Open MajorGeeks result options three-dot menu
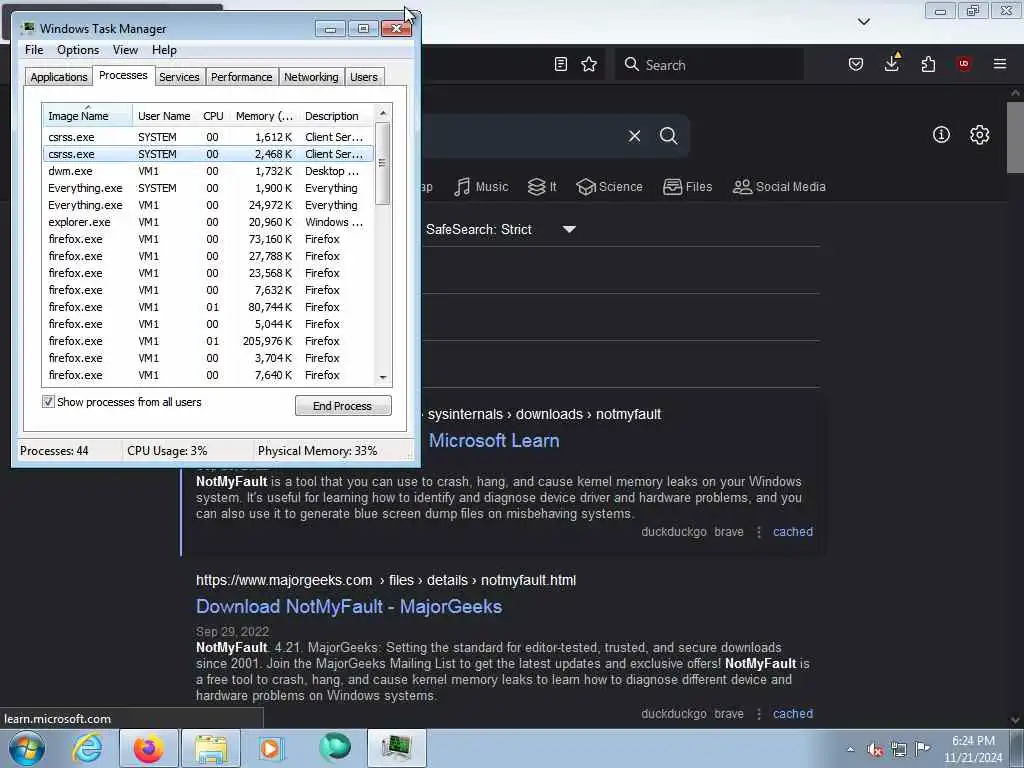1024x768 pixels. (758, 714)
